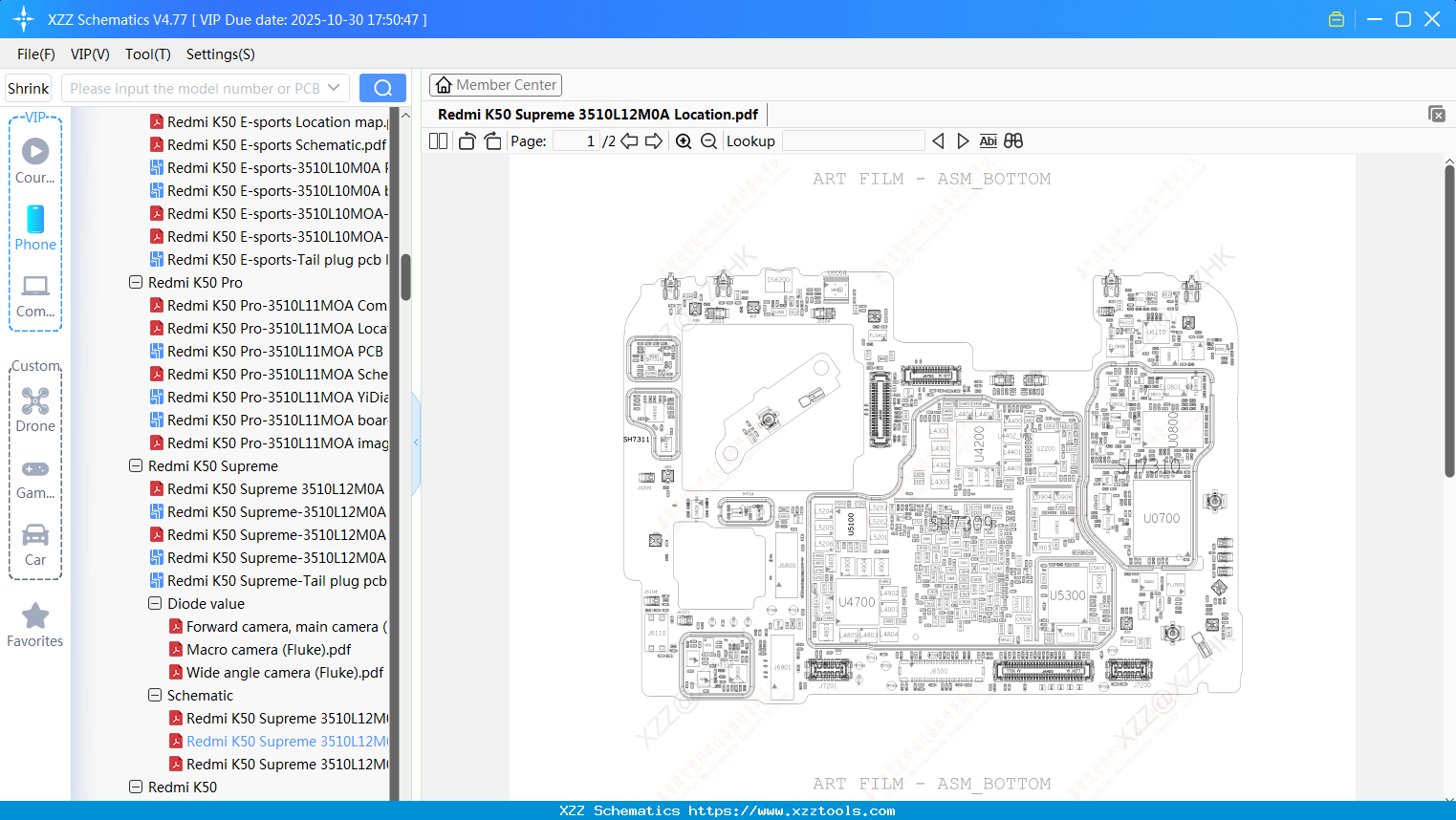The width and height of the screenshot is (1456, 820).
Task: Select the two-page view mode icon
Action: (x=437, y=140)
